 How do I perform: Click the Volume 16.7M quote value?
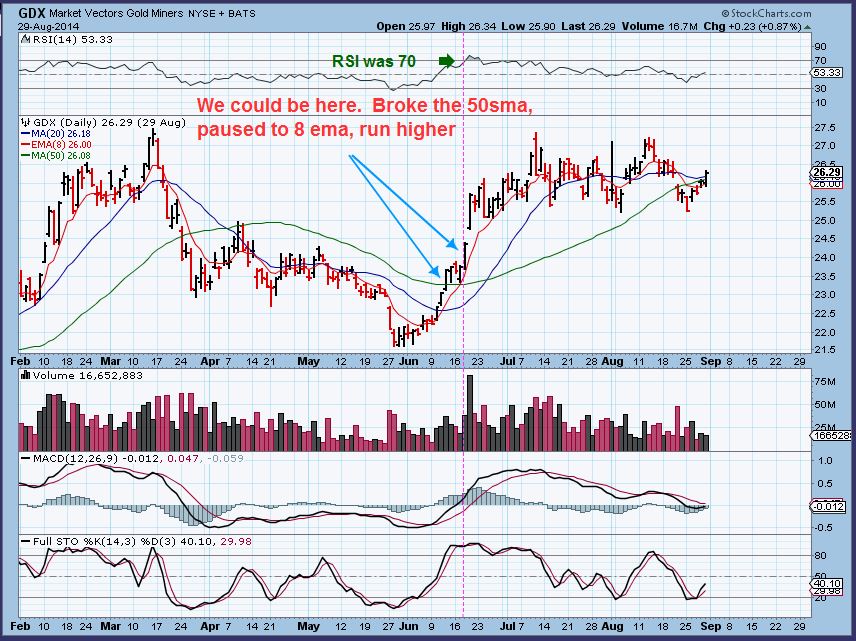coord(659,26)
